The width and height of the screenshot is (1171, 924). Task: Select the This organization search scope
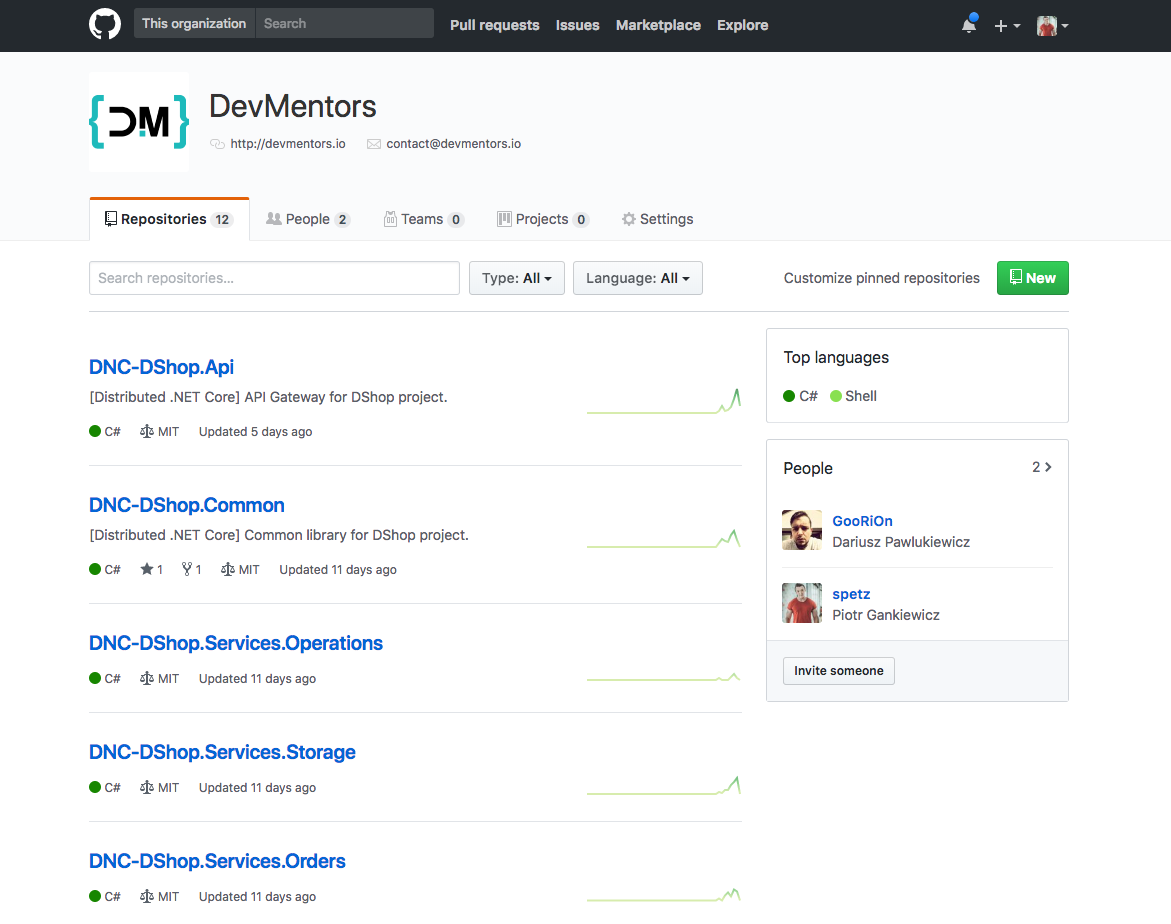pyautogui.click(x=194, y=23)
